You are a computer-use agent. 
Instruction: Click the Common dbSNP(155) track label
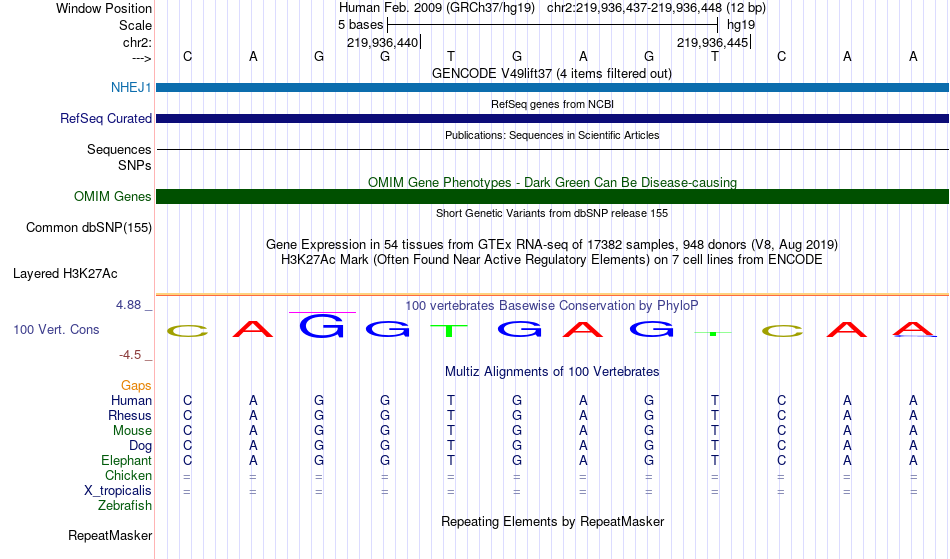89,228
